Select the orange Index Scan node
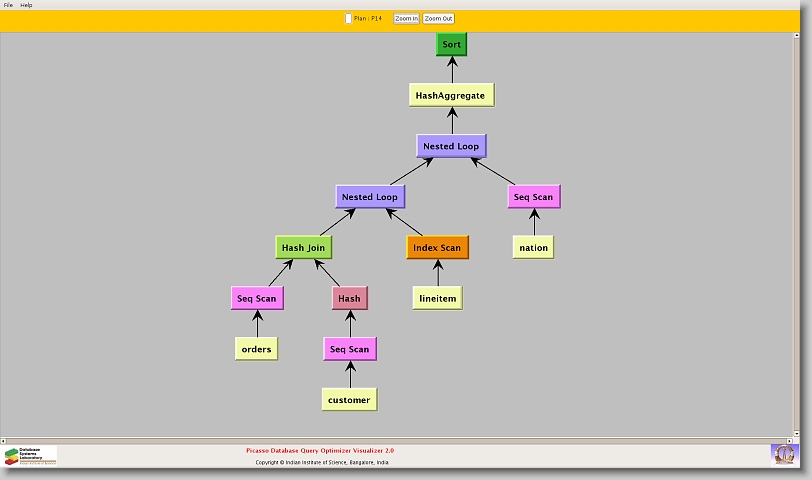Image resolution: width=812 pixels, height=480 pixels. point(437,247)
